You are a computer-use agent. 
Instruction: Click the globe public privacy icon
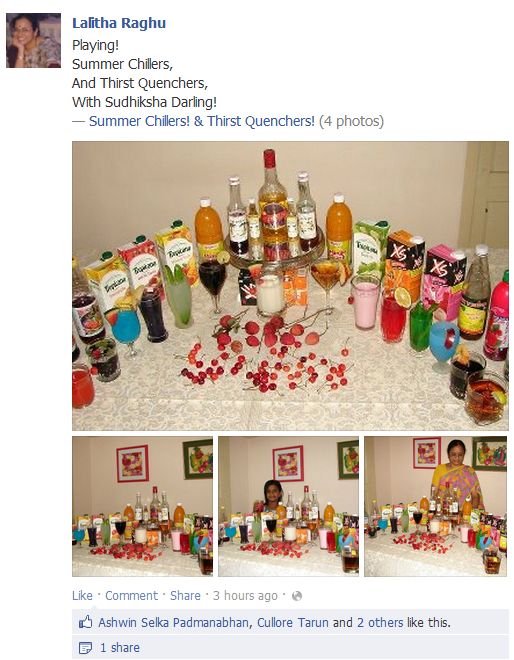tap(297, 596)
